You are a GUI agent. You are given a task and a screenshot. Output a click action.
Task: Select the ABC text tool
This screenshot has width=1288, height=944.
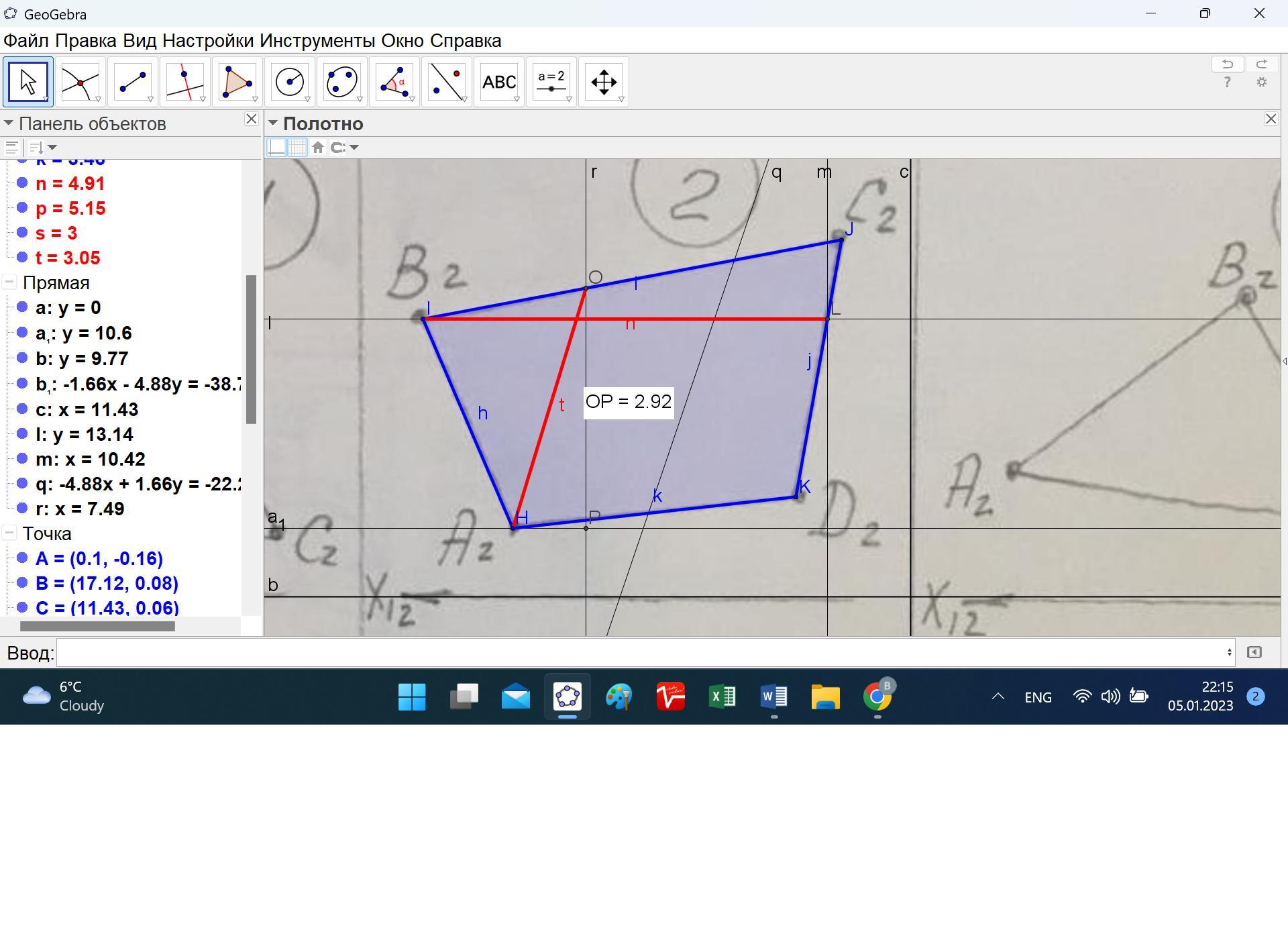[498, 82]
